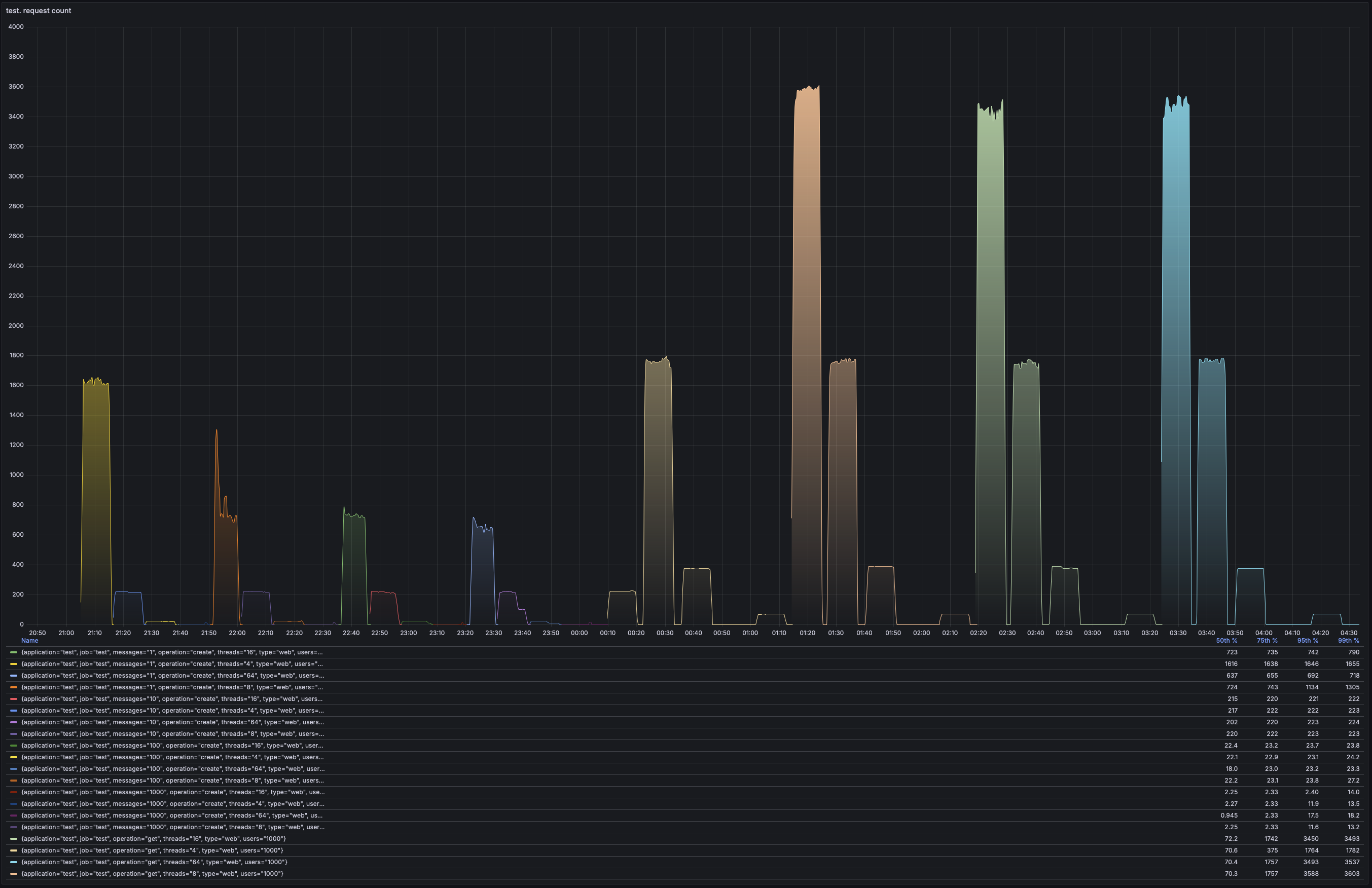Open the panel menu from "test. request count" title
1372x888 pixels.
pos(38,10)
